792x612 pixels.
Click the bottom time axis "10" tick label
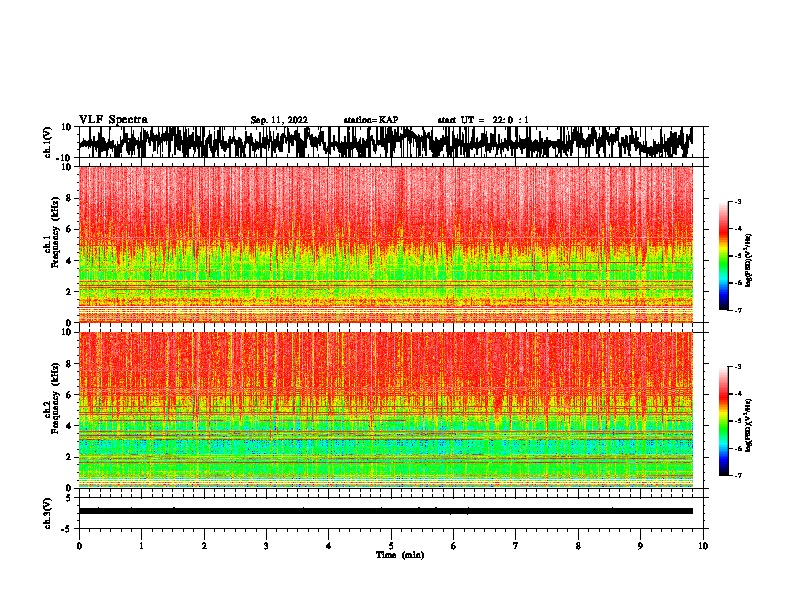click(703, 546)
